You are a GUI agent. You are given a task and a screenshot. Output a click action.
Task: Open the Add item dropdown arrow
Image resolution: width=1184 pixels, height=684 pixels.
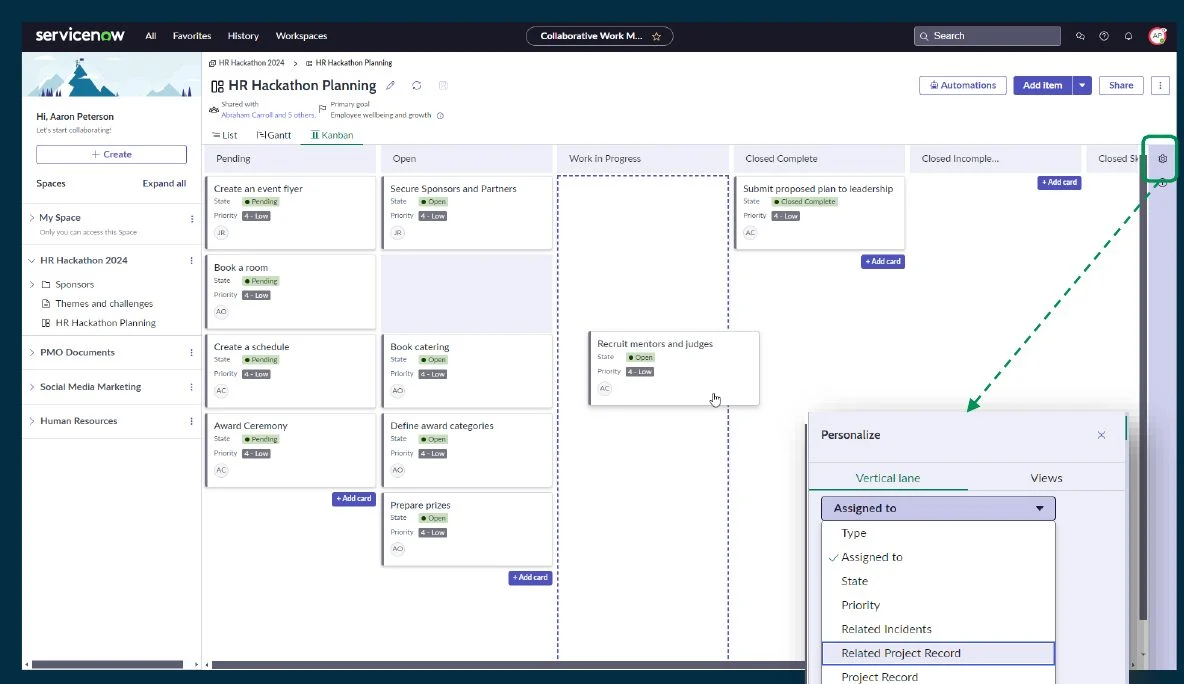click(1082, 85)
